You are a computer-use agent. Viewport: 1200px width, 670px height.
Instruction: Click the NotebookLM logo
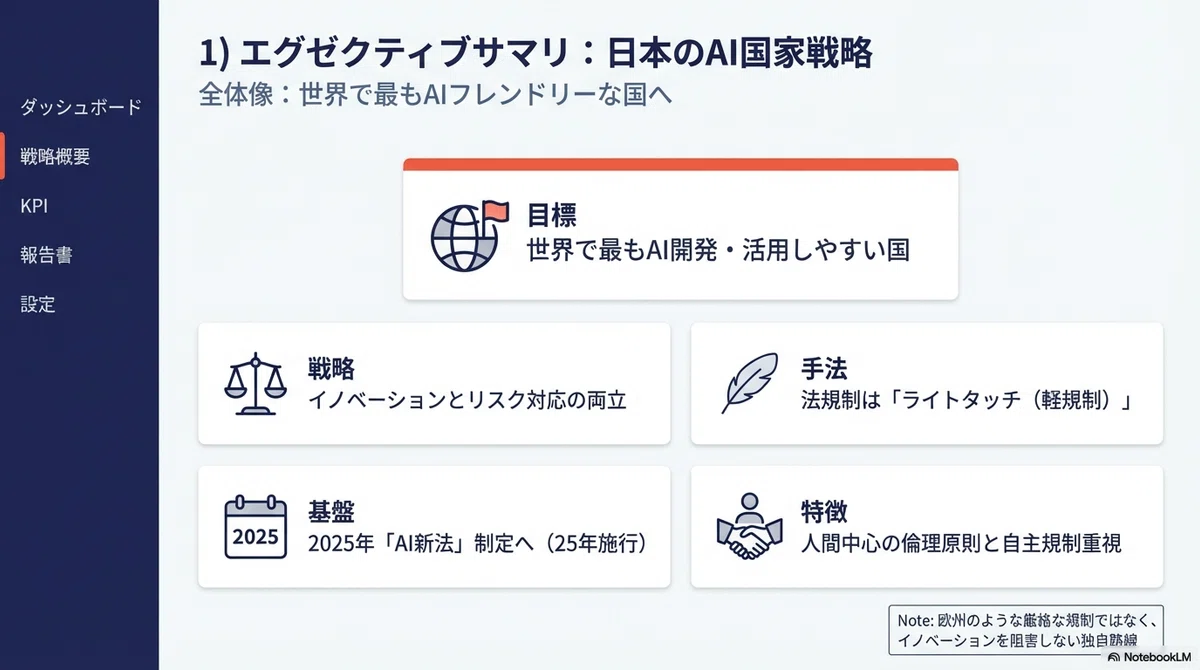(x=1150, y=658)
